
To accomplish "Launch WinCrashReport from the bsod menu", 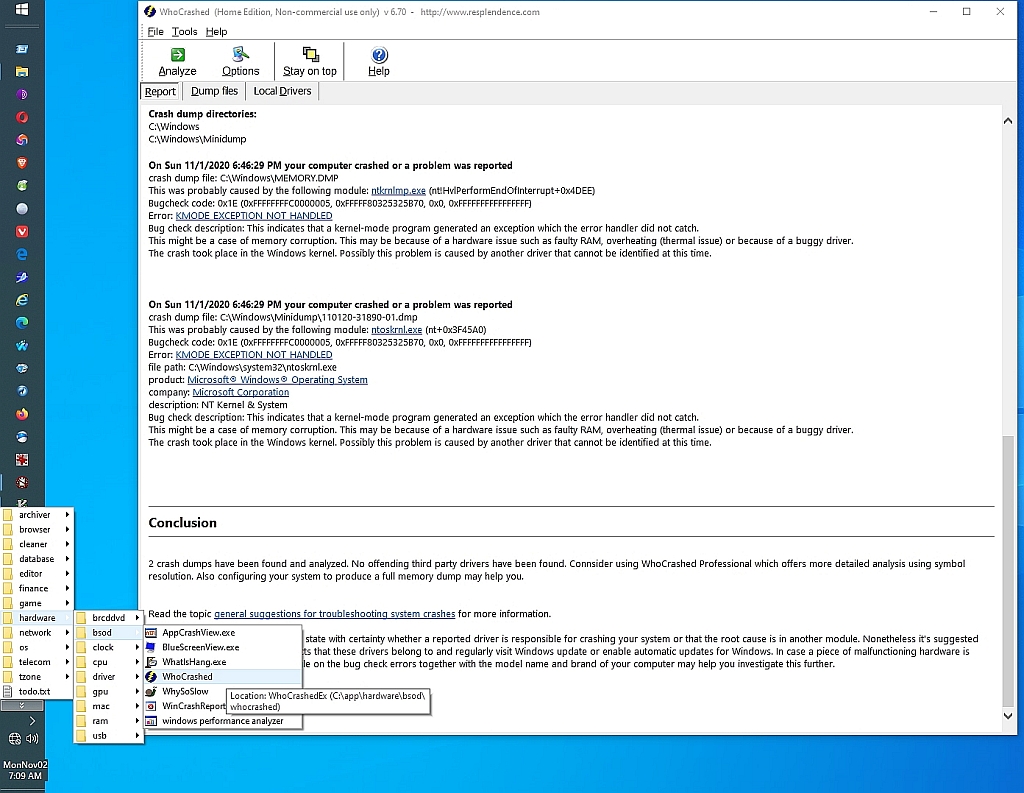I will (185, 706).
